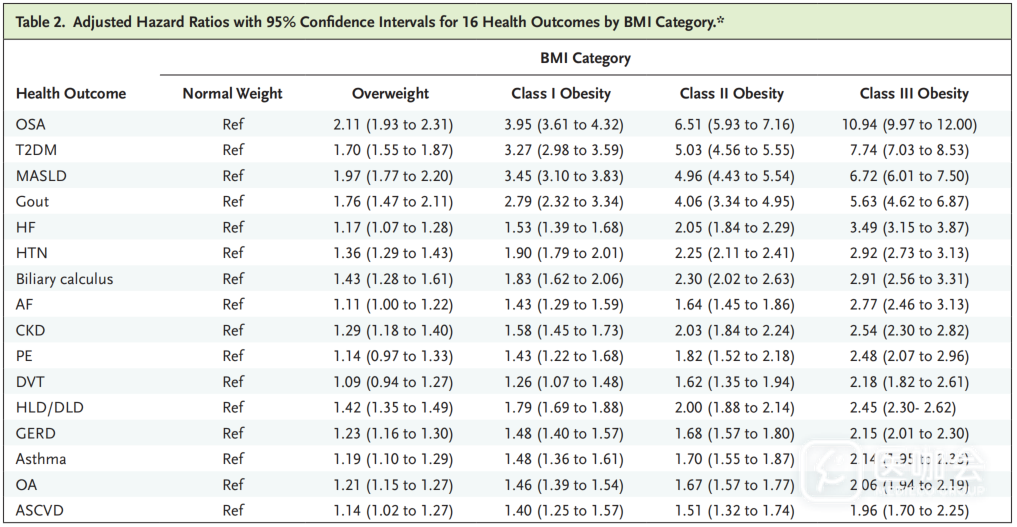Select the Normal Weight column header
Screen dimensions: 1017x527
pyautogui.click(x=232, y=93)
